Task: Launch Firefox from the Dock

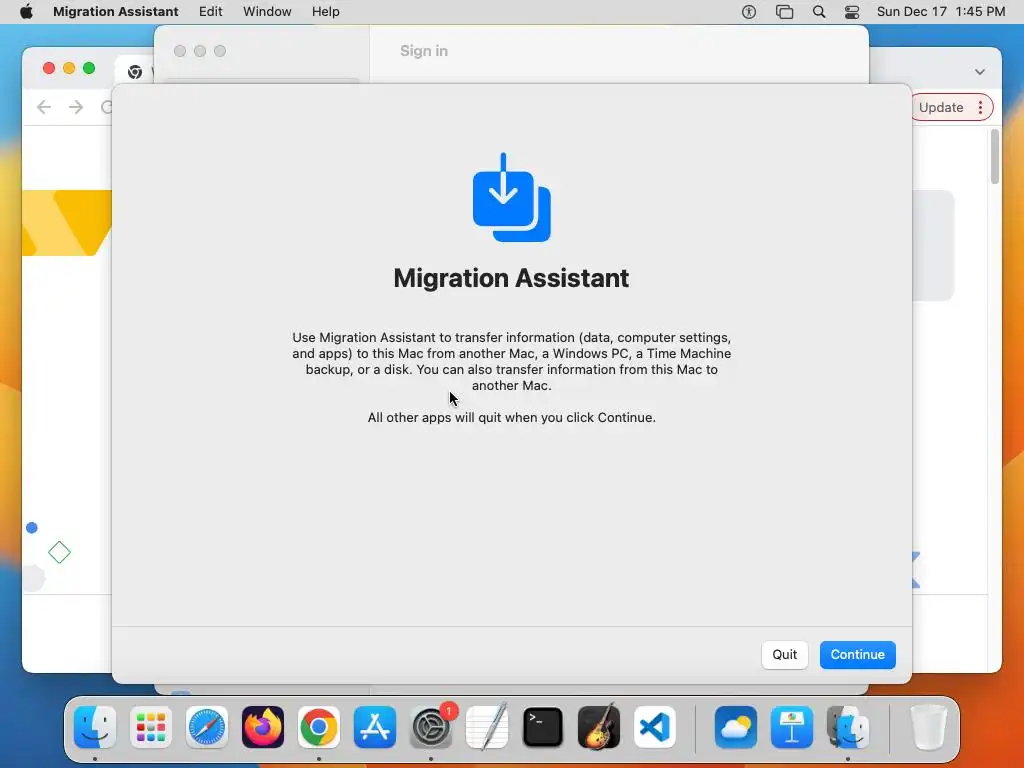Action: tap(263, 727)
